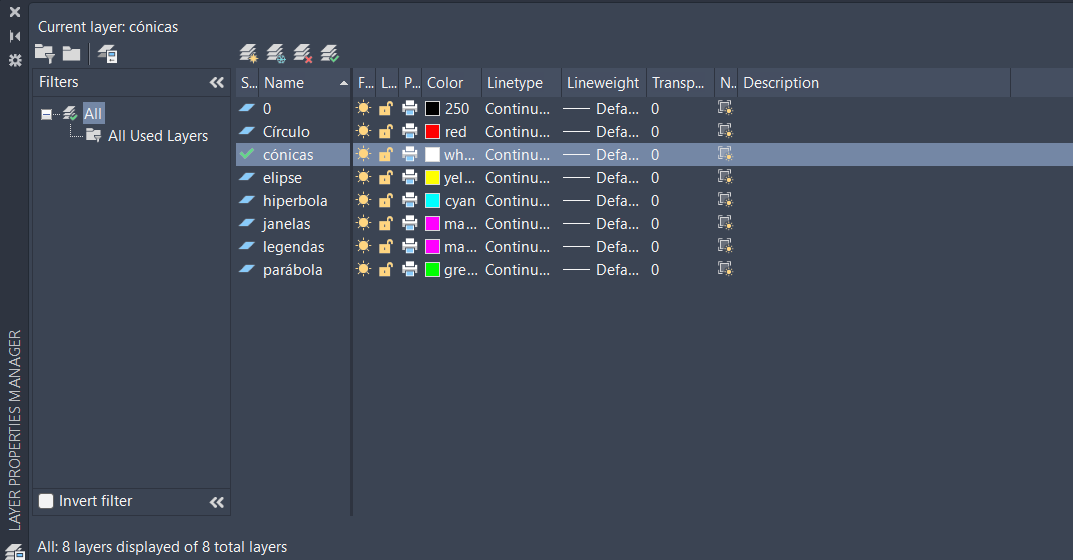Collapse the All filter tree node
Image resolution: width=1073 pixels, height=560 pixels.
[x=46, y=115]
